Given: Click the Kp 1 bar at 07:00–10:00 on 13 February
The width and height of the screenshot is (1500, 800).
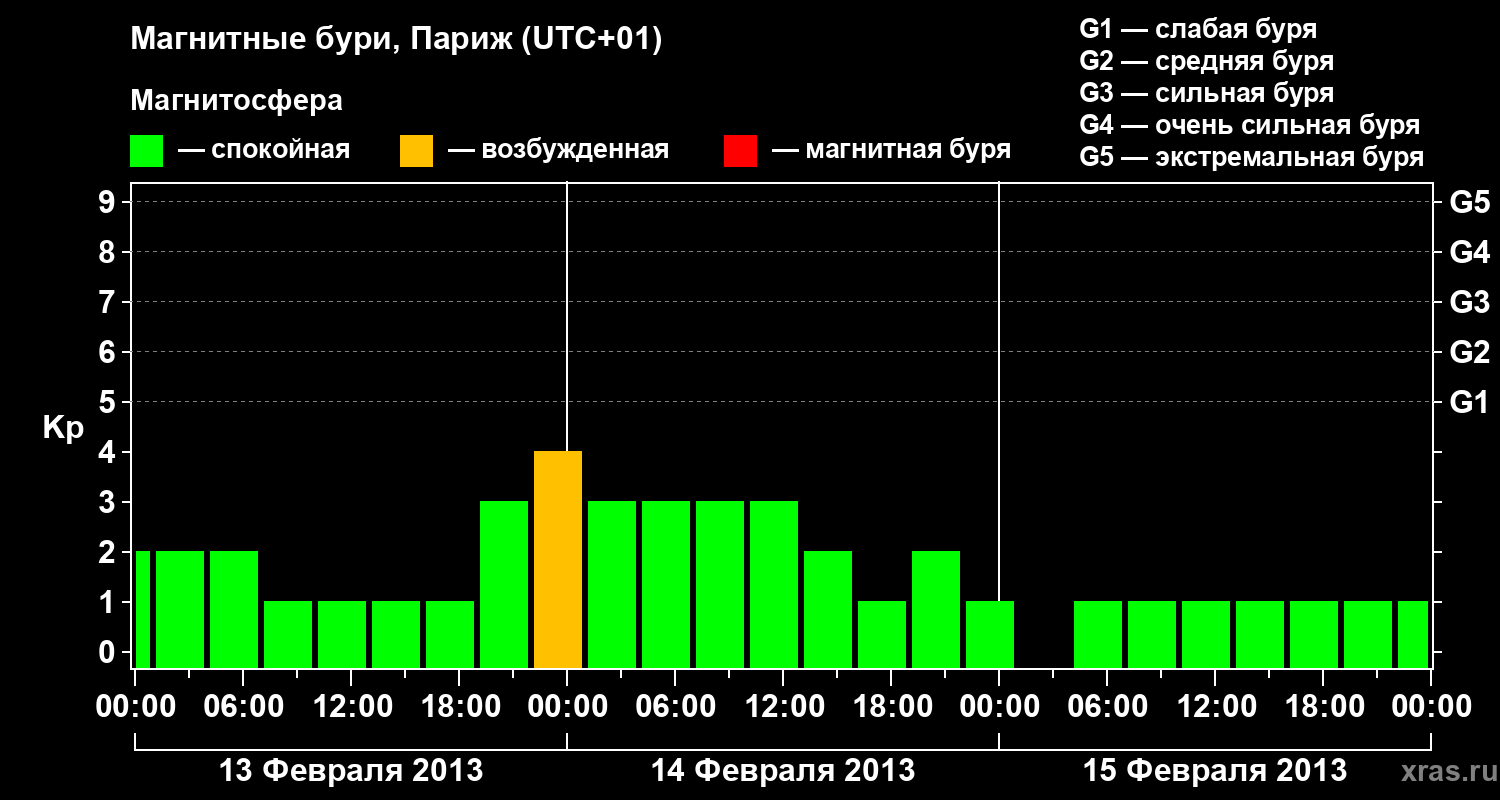Looking at the screenshot, I should coord(288,635).
